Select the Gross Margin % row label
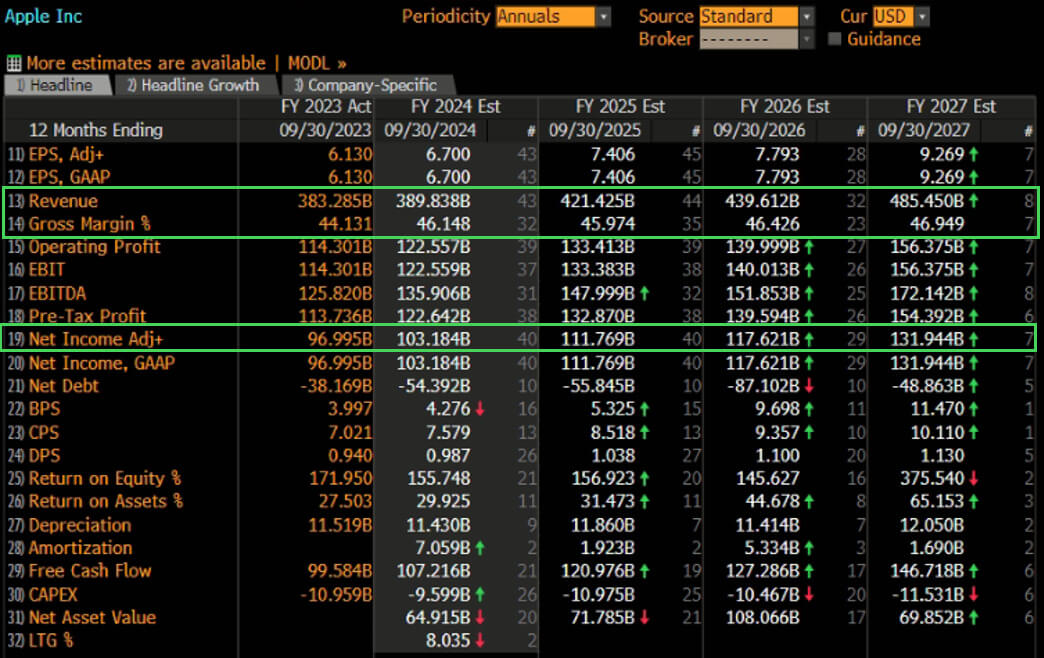The width and height of the screenshot is (1044, 658). [89, 224]
